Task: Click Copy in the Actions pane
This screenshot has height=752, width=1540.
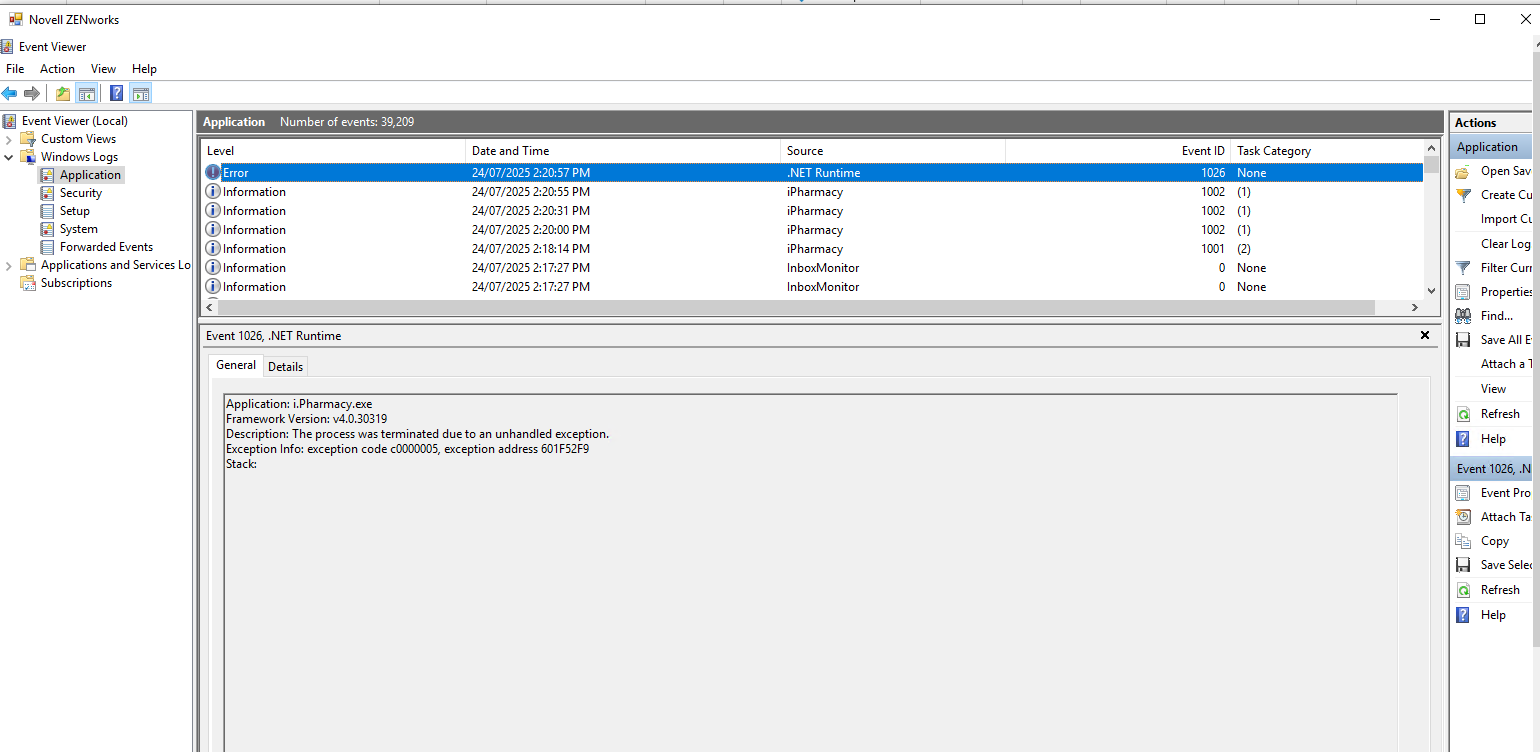Action: click(x=1494, y=541)
